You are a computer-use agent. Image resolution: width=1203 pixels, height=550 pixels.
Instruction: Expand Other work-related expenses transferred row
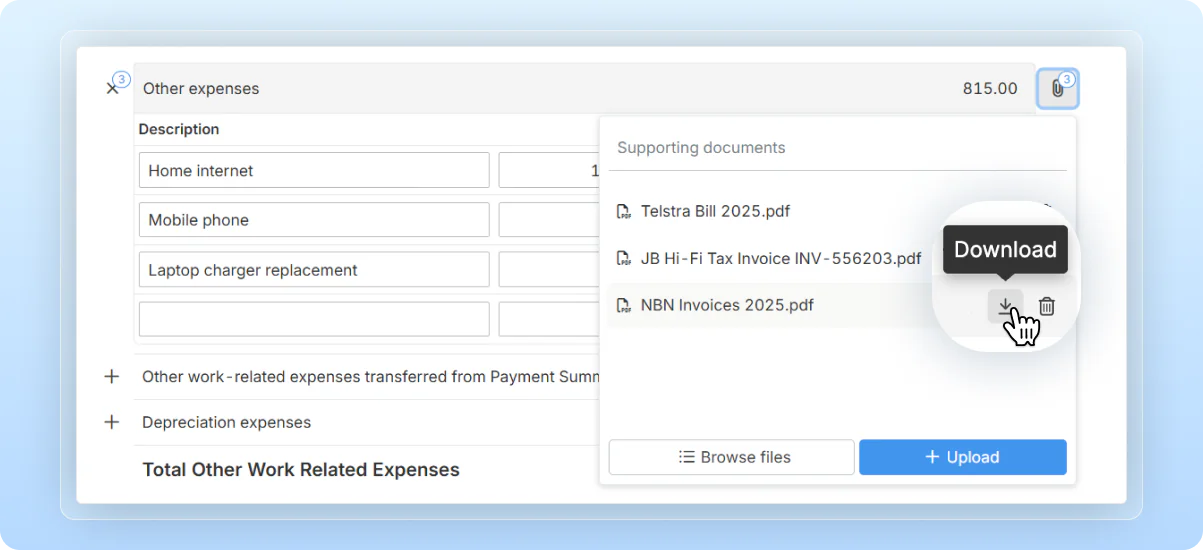[x=111, y=377]
